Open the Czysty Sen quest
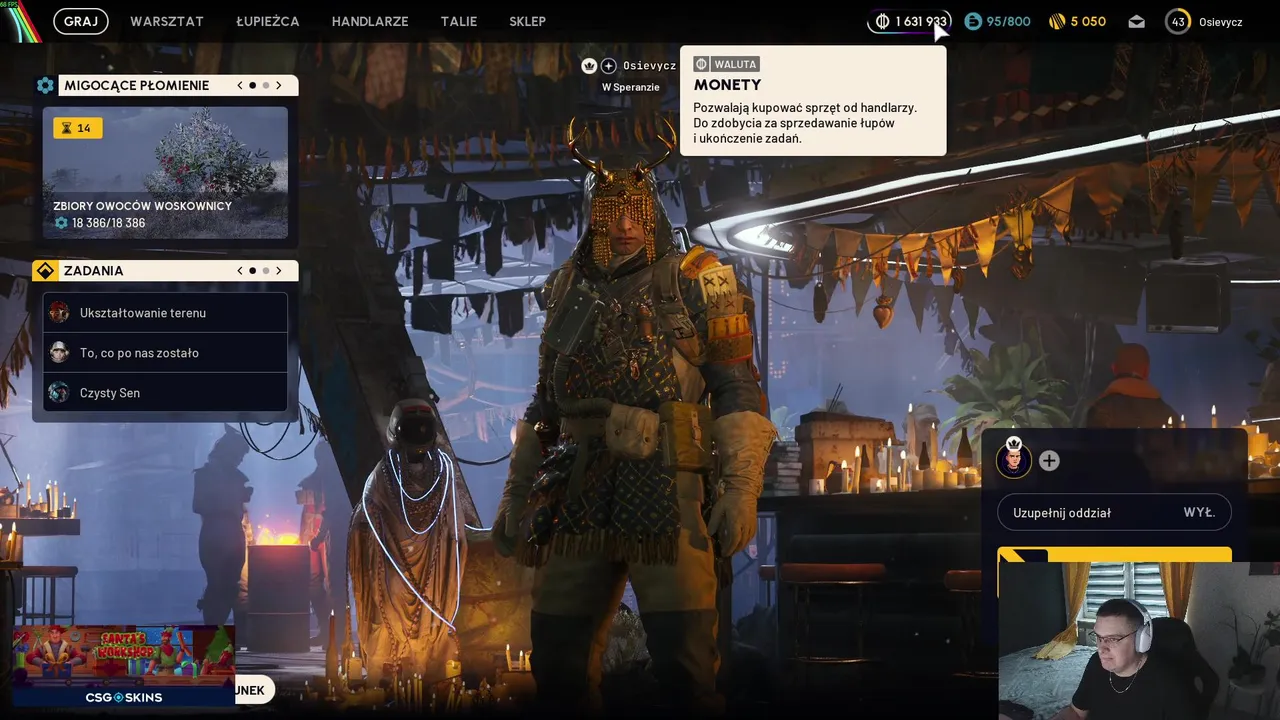Screen dimensions: 1280x720 click(165, 393)
